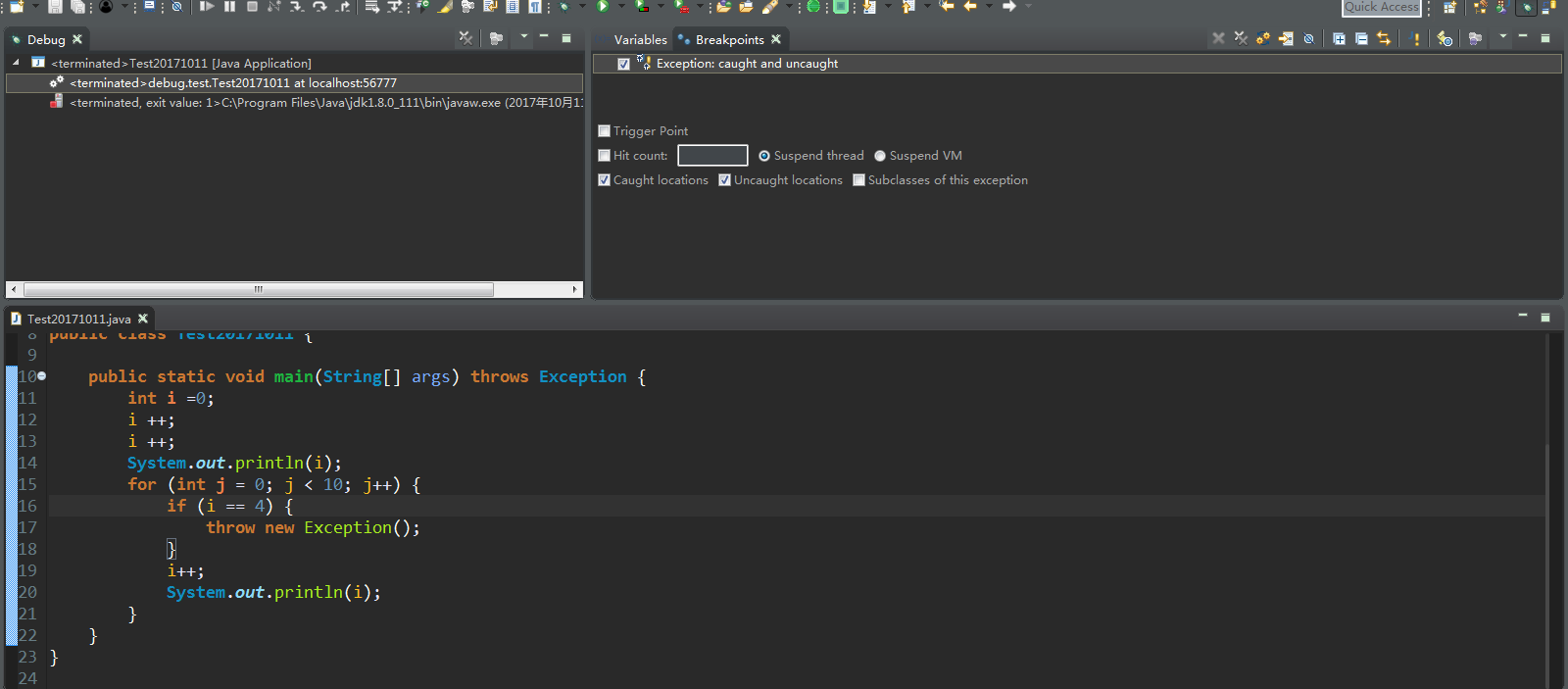The height and width of the screenshot is (689, 1568).
Task: Open the Debug view menu dropdown
Action: [523, 37]
